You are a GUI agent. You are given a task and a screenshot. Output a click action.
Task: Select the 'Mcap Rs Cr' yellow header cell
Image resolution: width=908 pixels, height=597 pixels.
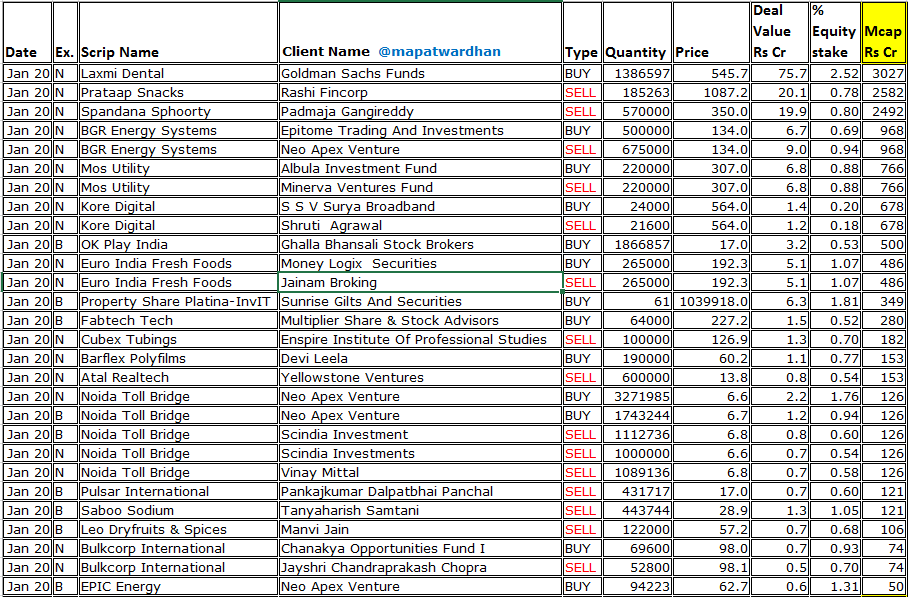pyautogui.click(x=884, y=32)
